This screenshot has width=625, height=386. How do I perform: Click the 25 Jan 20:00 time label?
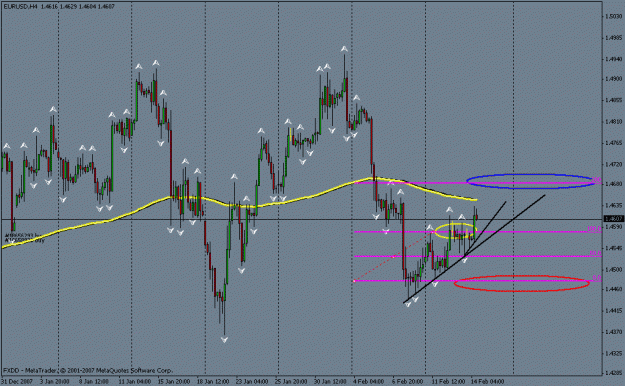pyautogui.click(x=291, y=382)
